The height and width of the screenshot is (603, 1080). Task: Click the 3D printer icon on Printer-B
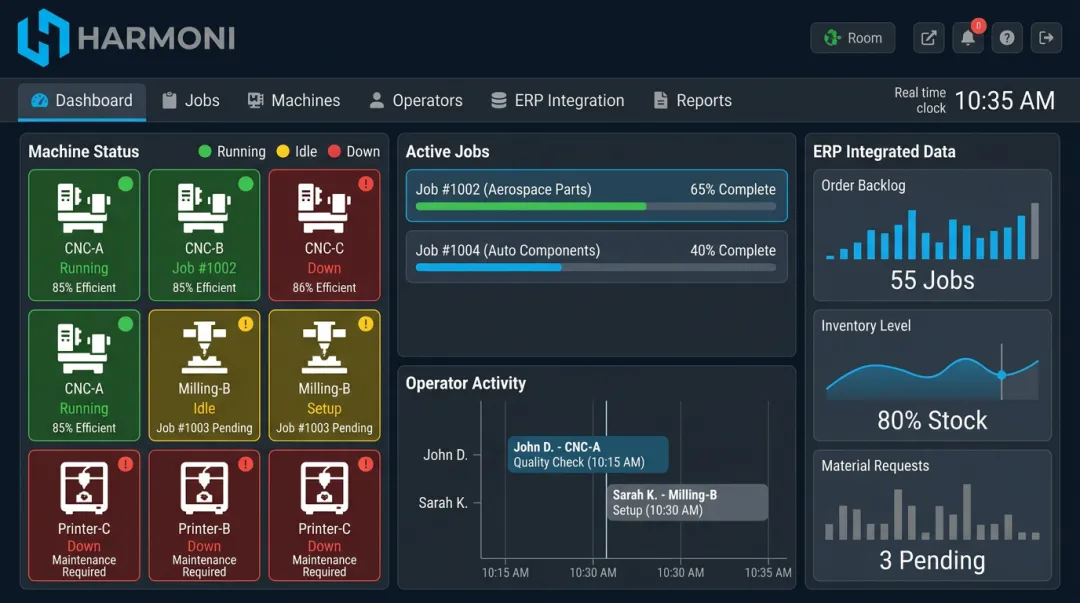coord(204,488)
